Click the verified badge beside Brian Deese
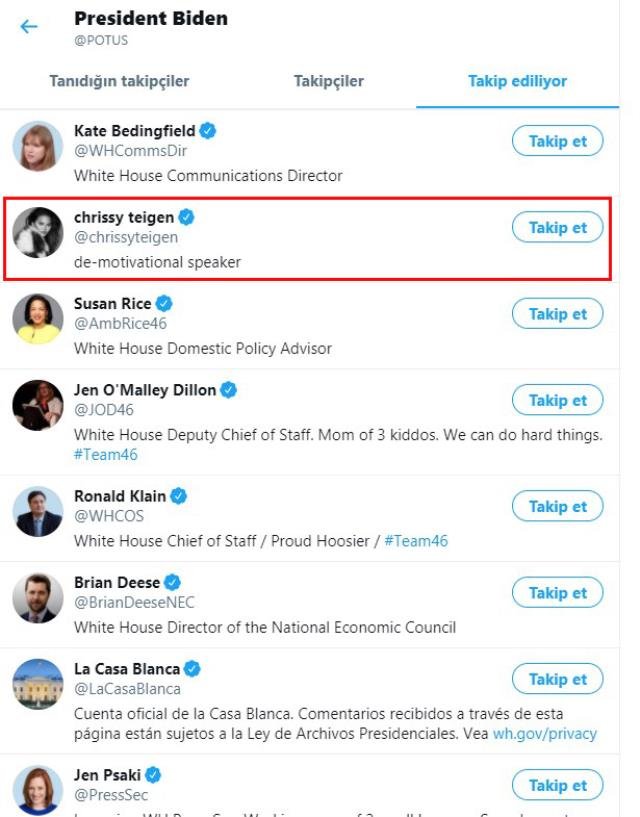Image resolution: width=640 pixels, height=817 pixels. [x=173, y=582]
